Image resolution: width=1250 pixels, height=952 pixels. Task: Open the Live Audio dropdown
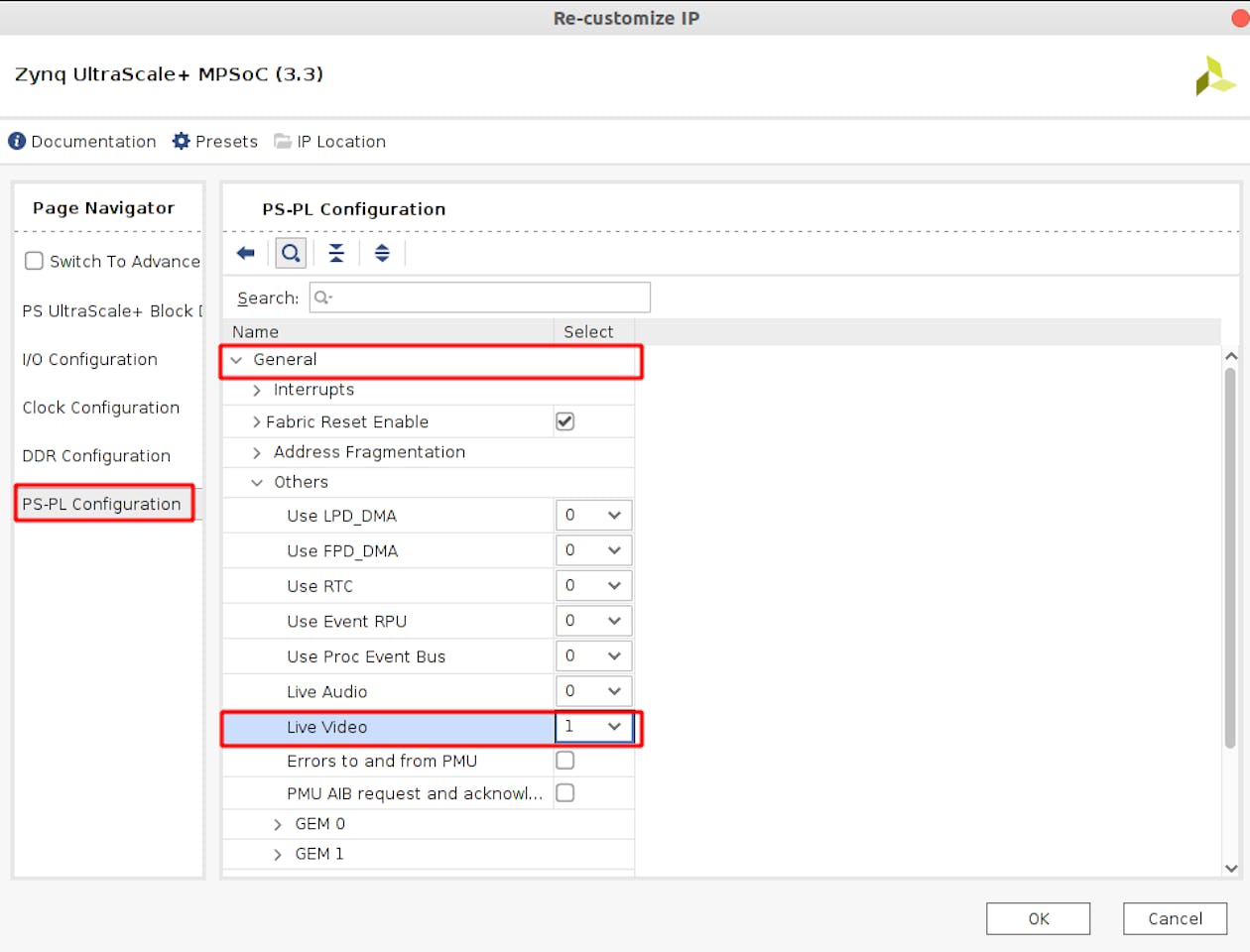[x=593, y=691]
